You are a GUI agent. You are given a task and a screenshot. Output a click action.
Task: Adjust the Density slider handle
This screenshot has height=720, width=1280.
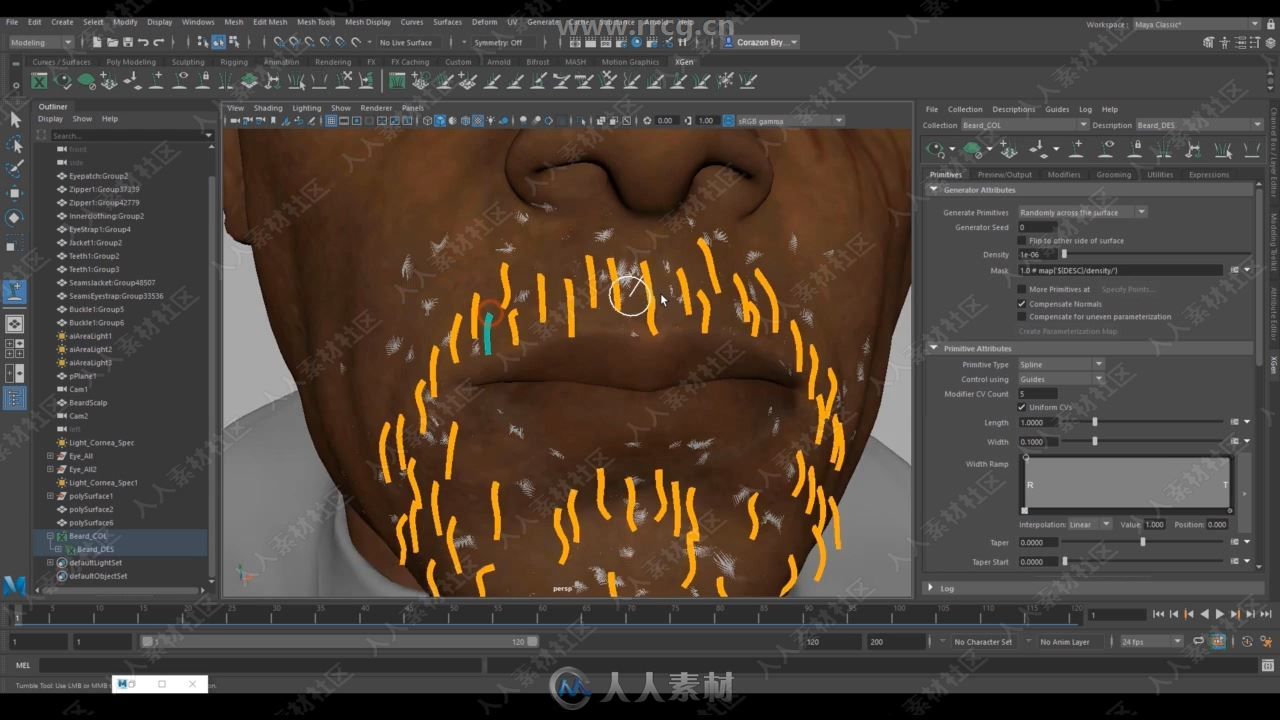click(1064, 254)
